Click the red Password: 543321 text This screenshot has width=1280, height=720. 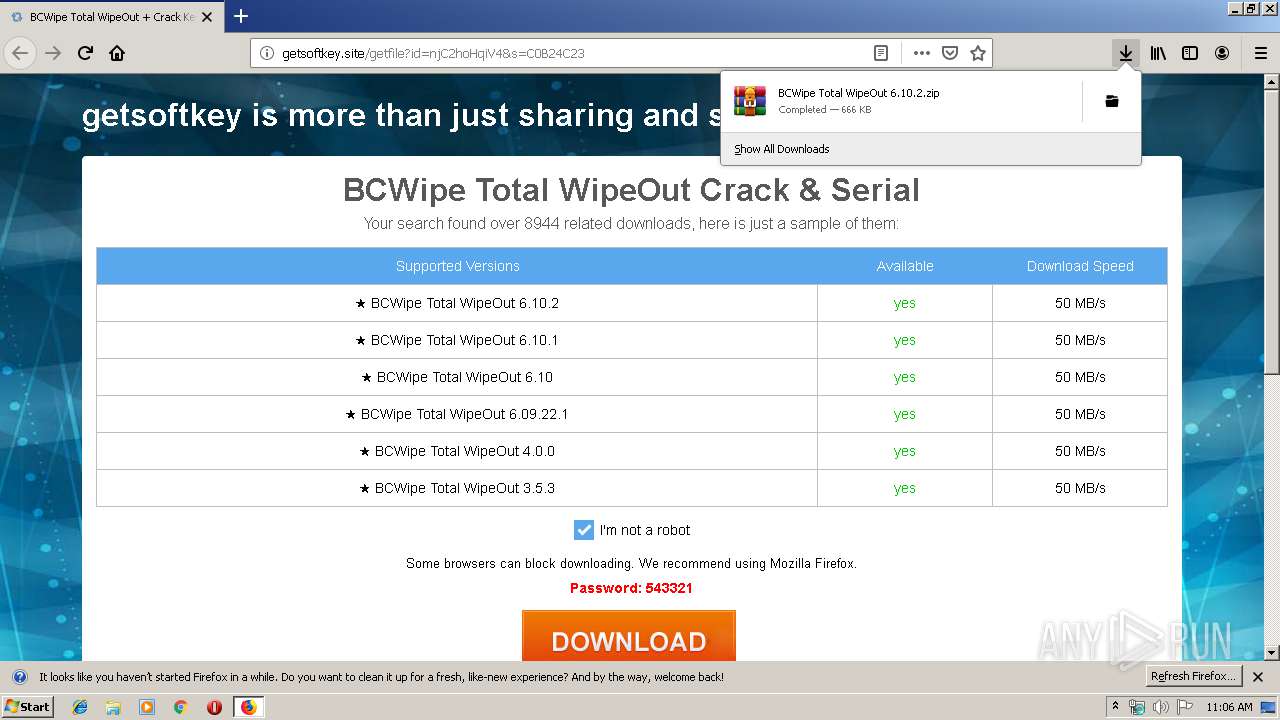tap(631, 588)
